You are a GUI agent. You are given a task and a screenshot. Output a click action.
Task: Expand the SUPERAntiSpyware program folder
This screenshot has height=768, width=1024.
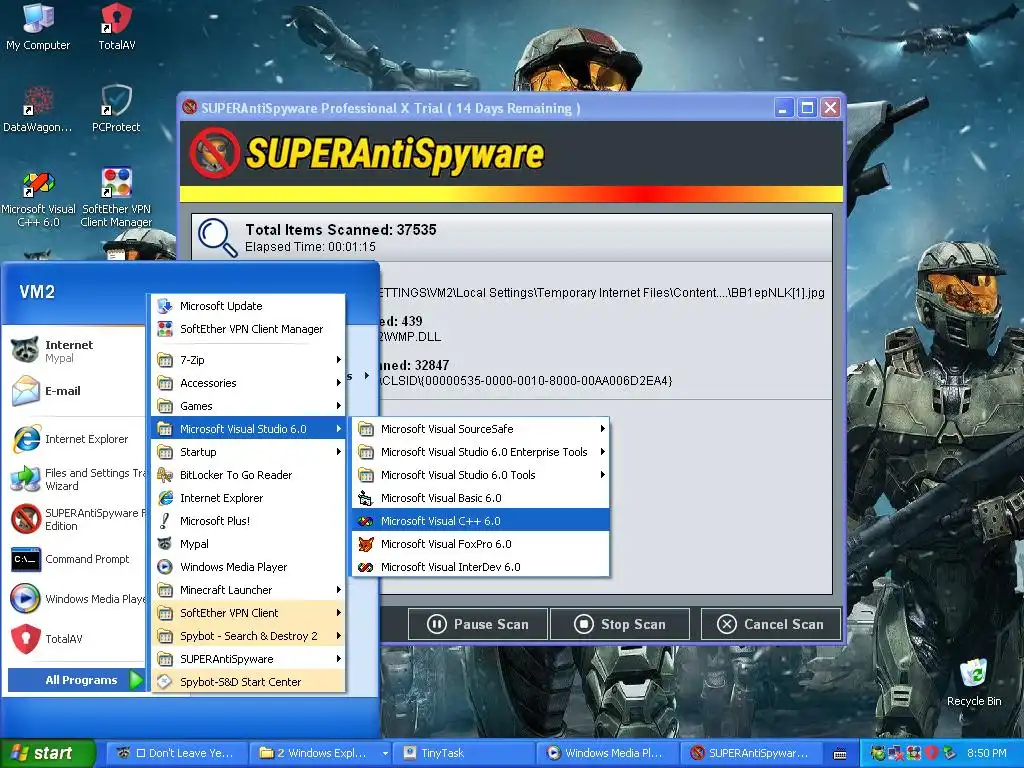tap(249, 659)
